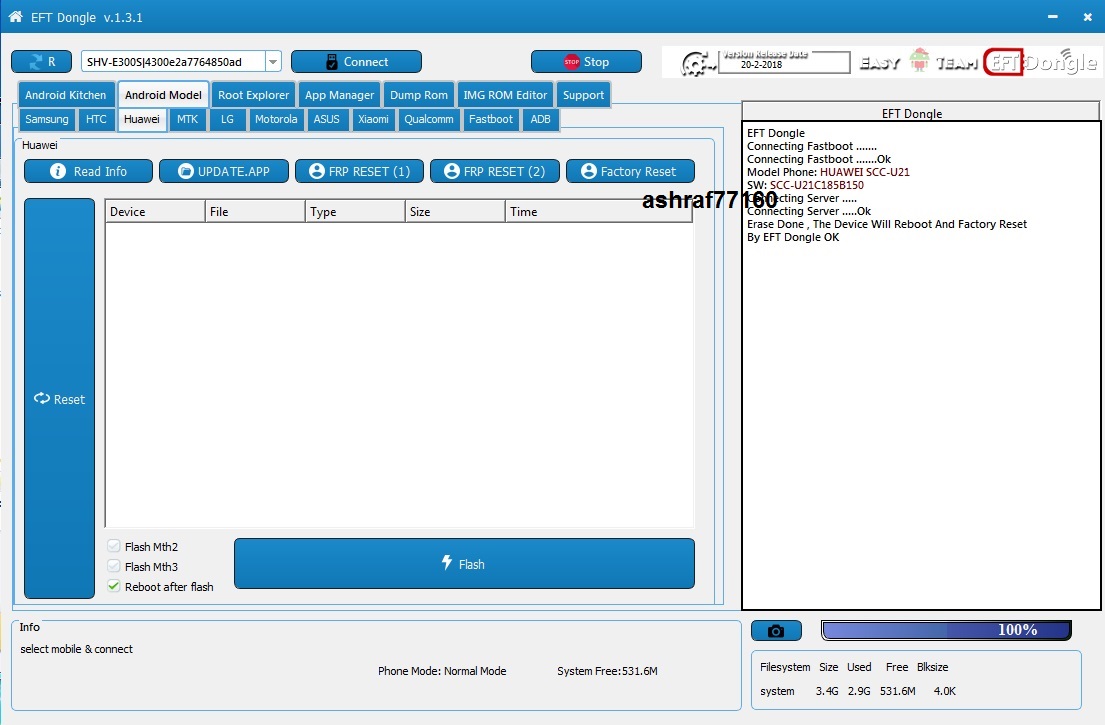Select the ADB tab
The width and height of the screenshot is (1105, 725).
tap(541, 119)
